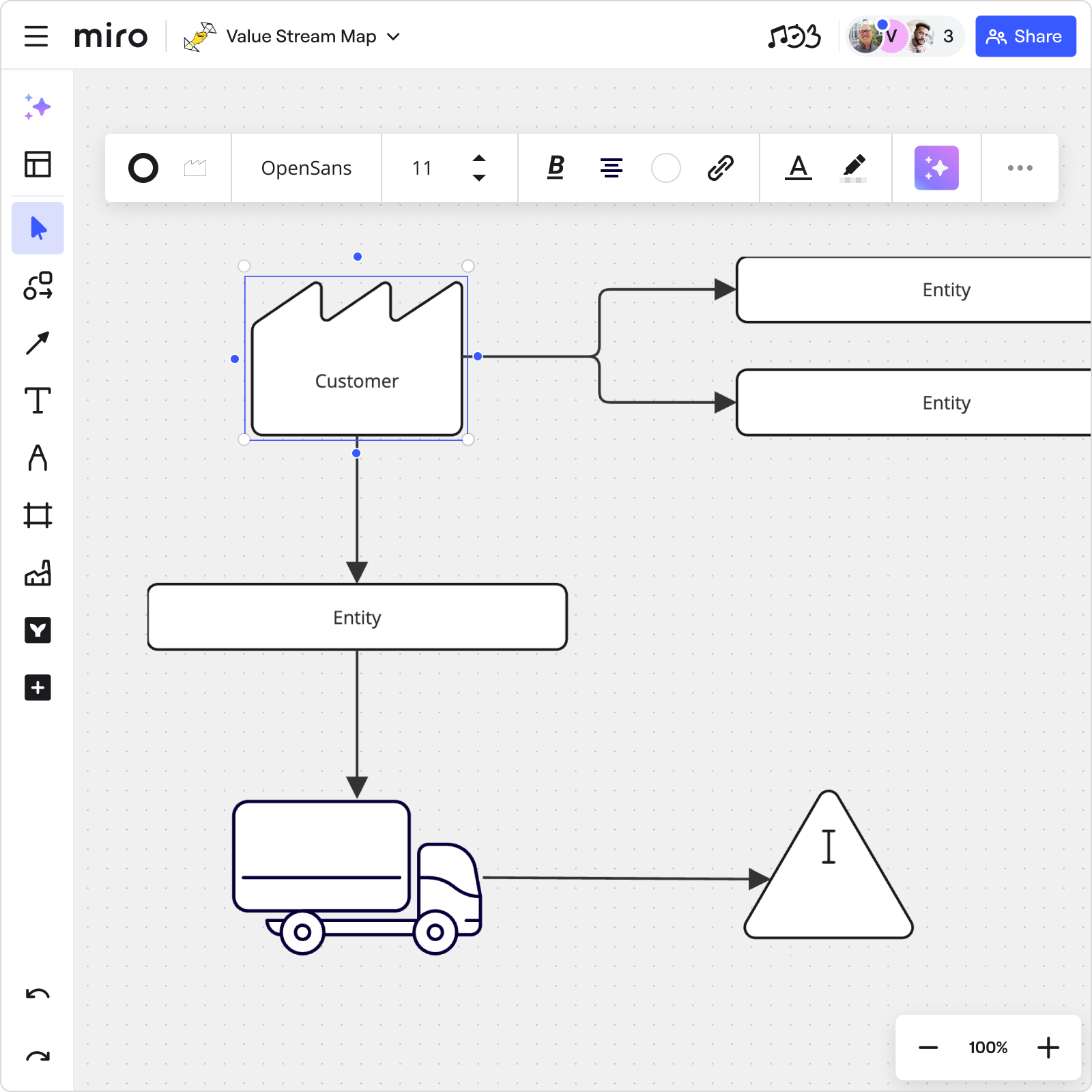1092x1092 pixels.
Task: Toggle the text highlight marker
Action: (x=853, y=168)
